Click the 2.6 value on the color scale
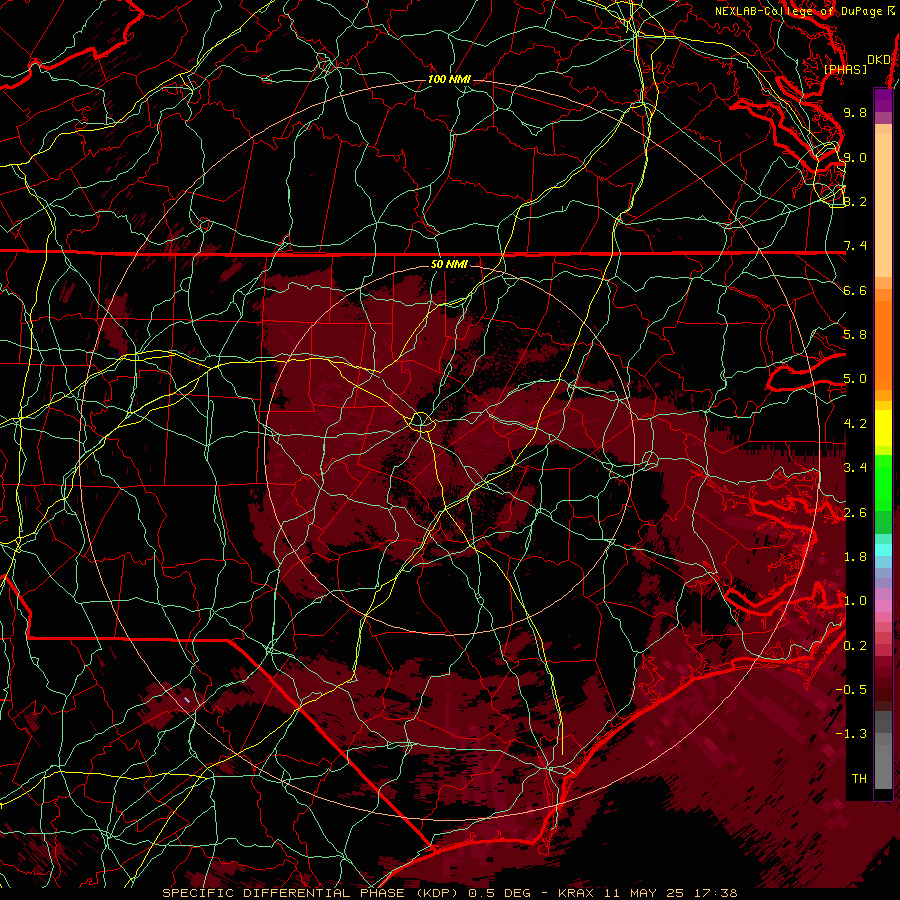This screenshot has width=900, height=900. pyautogui.click(x=855, y=513)
